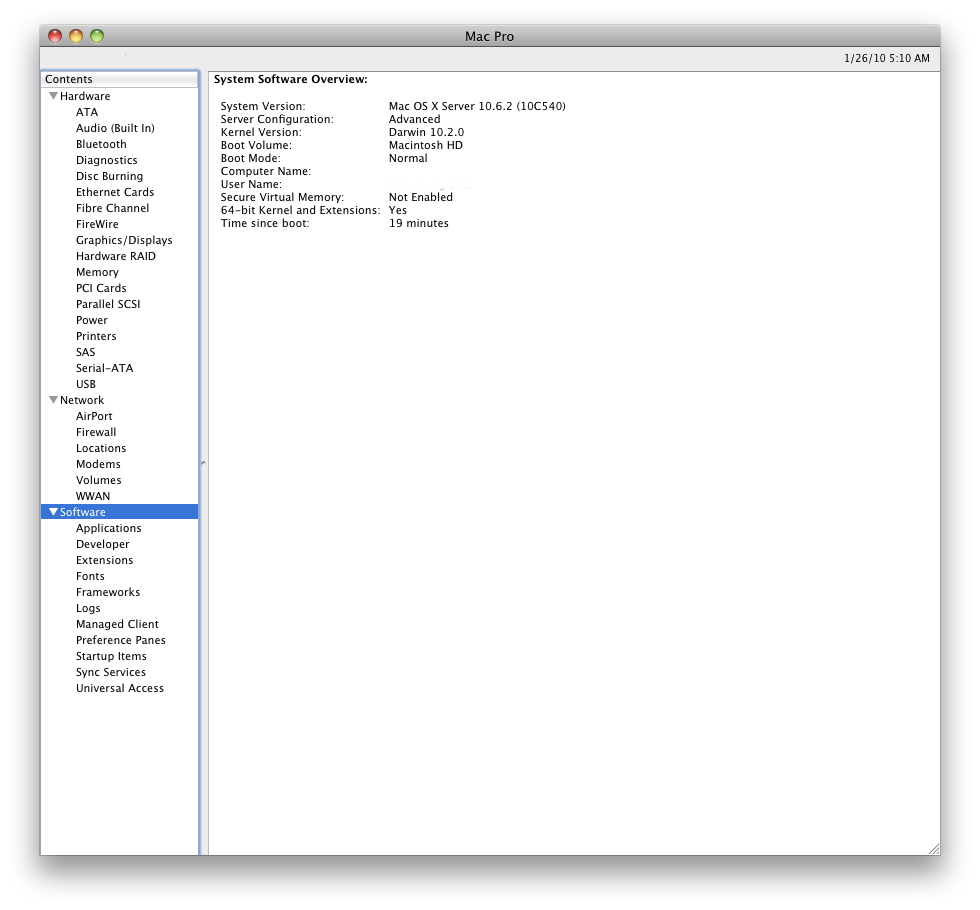Select Audio (Built In) entry
This screenshot has width=980, height=910.
coord(115,128)
